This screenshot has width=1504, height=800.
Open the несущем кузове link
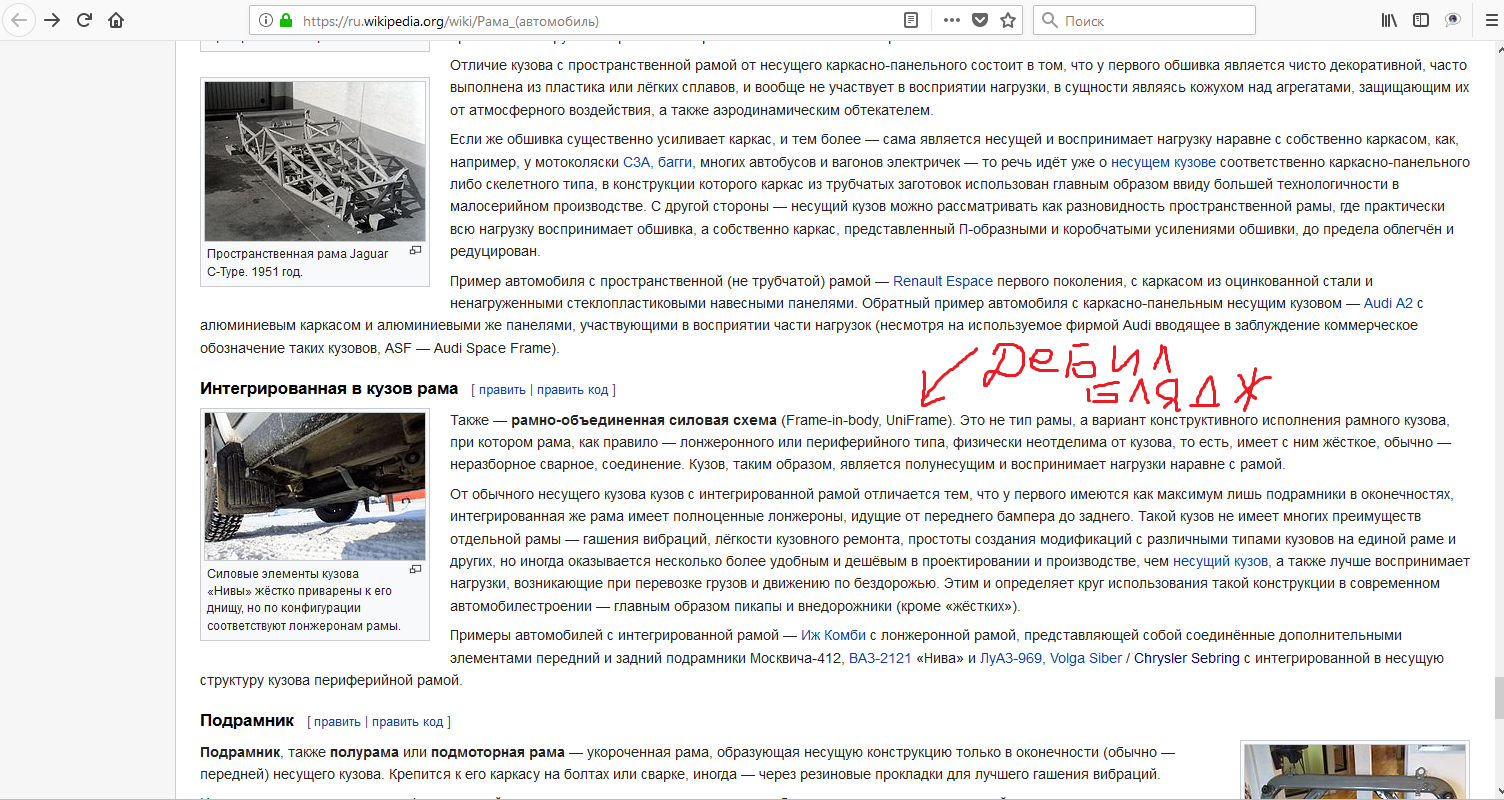1163,162
